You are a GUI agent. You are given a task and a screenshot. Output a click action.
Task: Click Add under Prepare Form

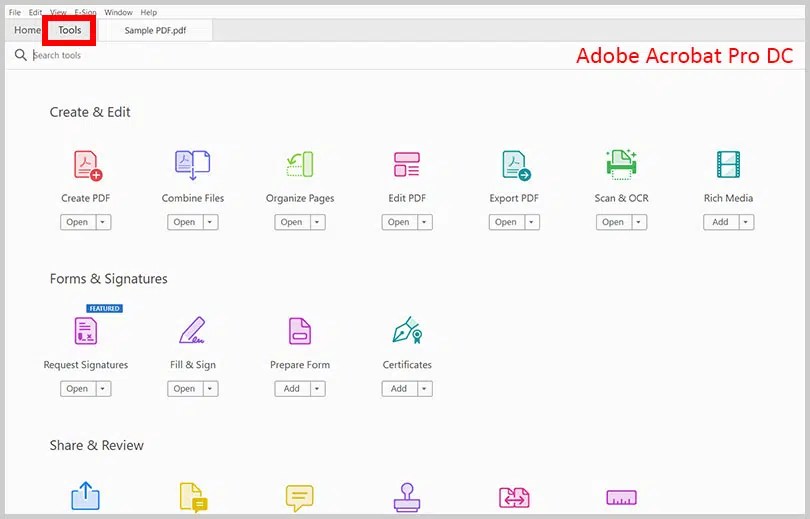(x=292, y=388)
